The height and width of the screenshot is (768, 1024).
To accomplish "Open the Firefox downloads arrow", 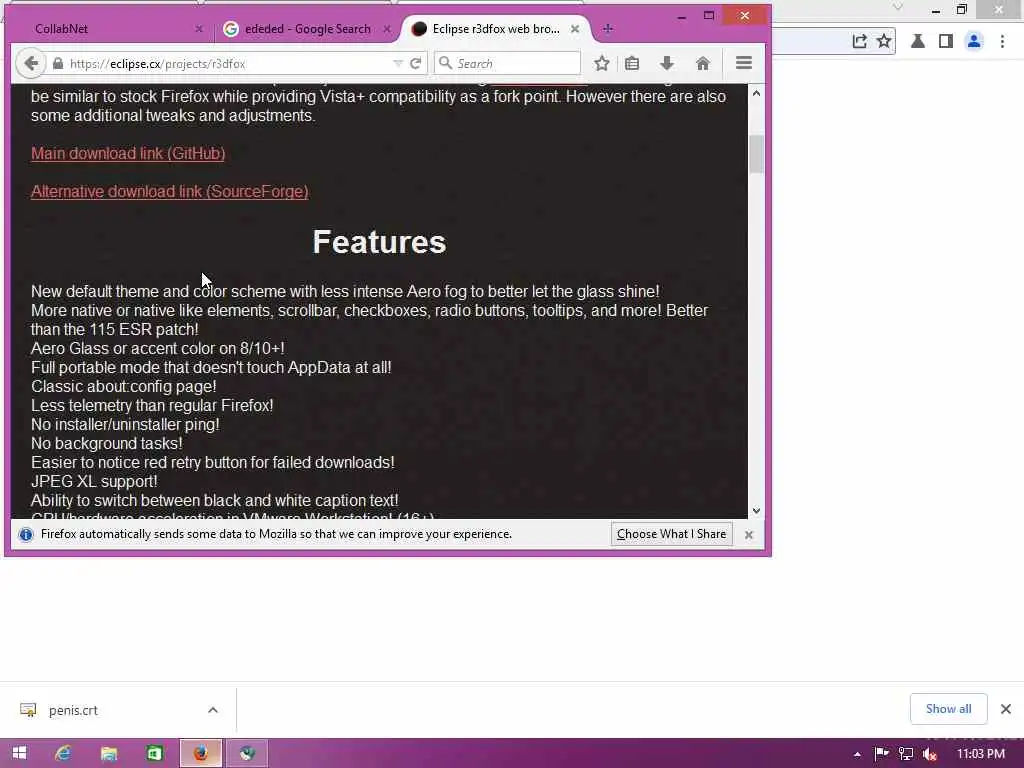I will pyautogui.click(x=667, y=63).
